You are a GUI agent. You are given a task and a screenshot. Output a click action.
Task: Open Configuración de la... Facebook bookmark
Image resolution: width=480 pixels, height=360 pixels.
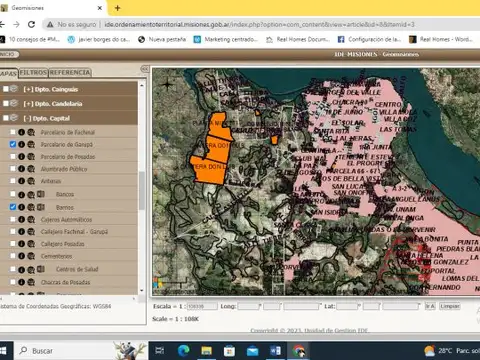(369, 39)
